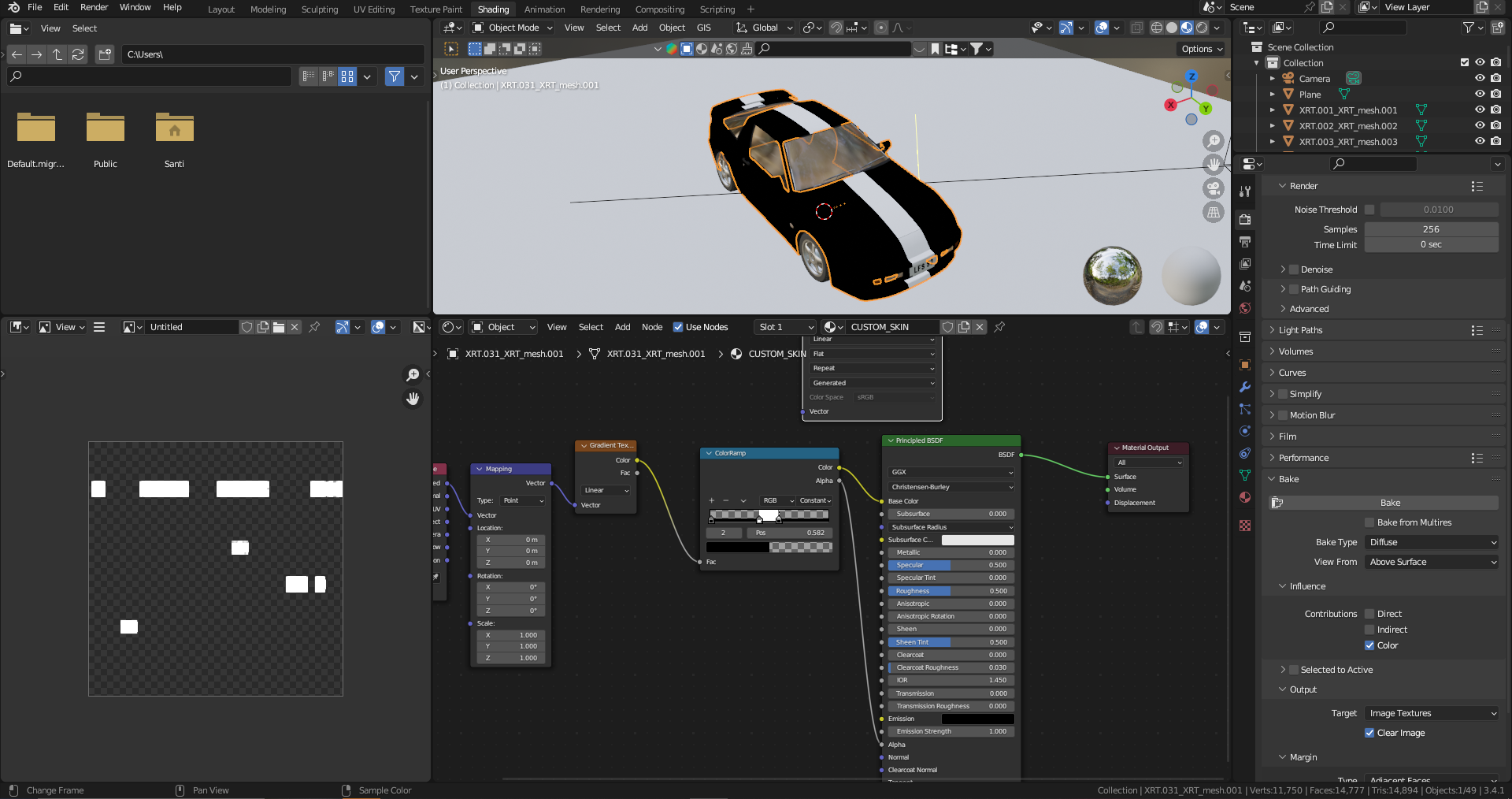
Task: Select the Santi folder
Action: [x=174, y=138]
